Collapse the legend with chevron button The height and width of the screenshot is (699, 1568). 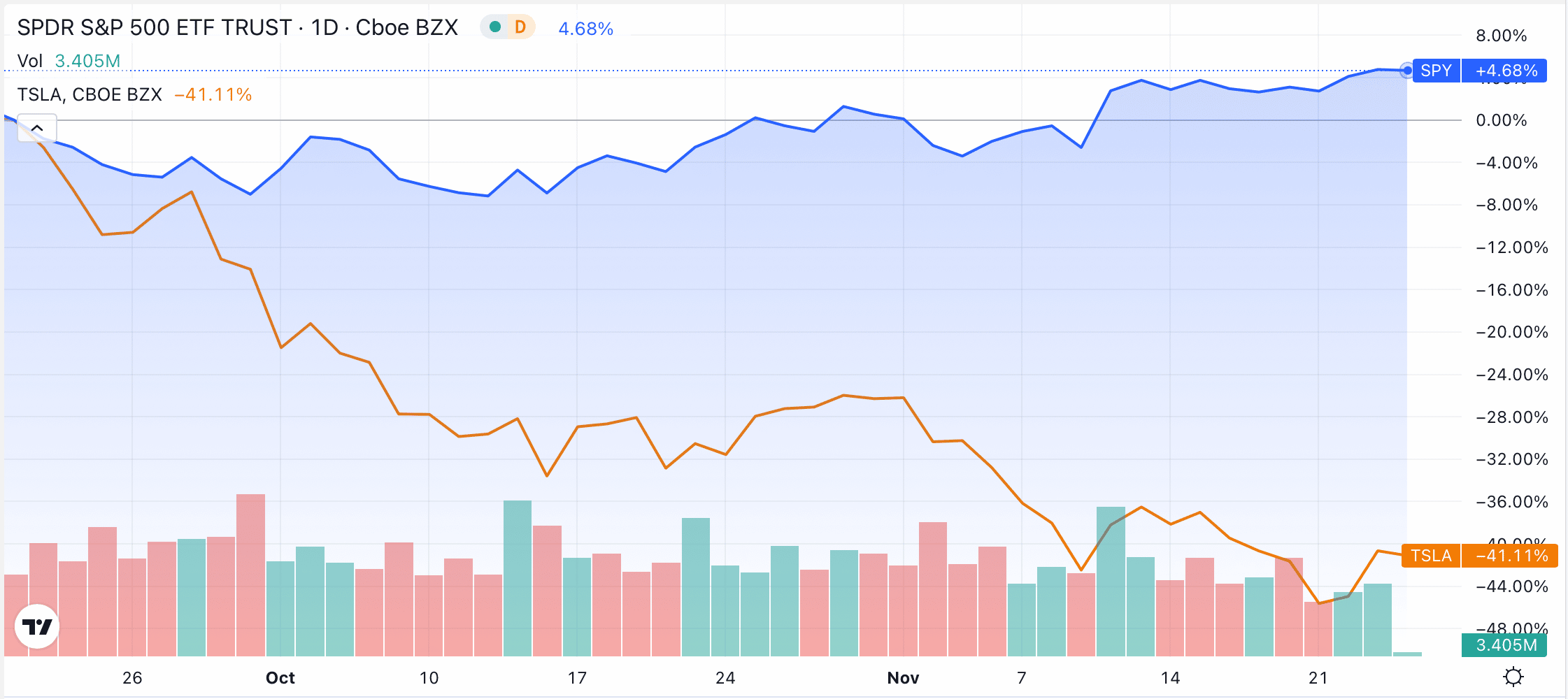[37, 128]
